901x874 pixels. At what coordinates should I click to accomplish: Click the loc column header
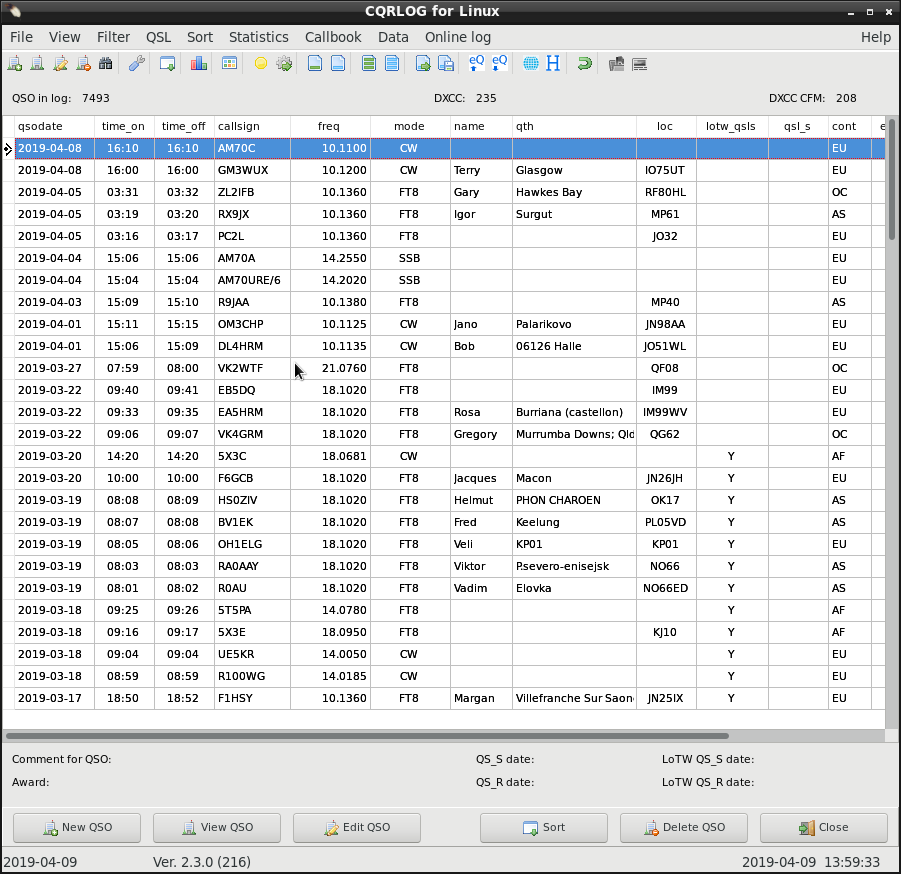[x=666, y=126]
